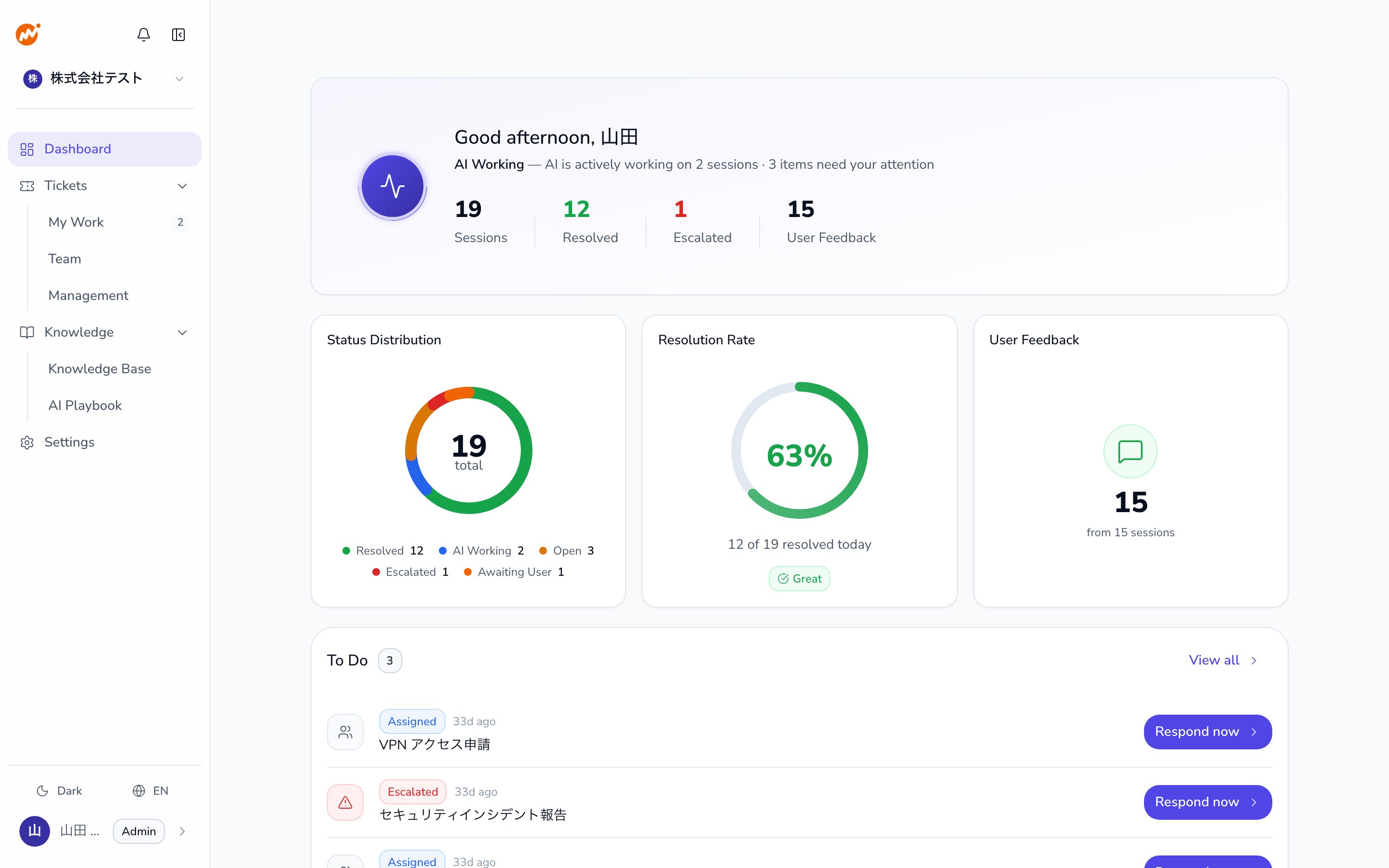1389x868 pixels.
Task: Open the notifications bell
Action: coord(144,34)
